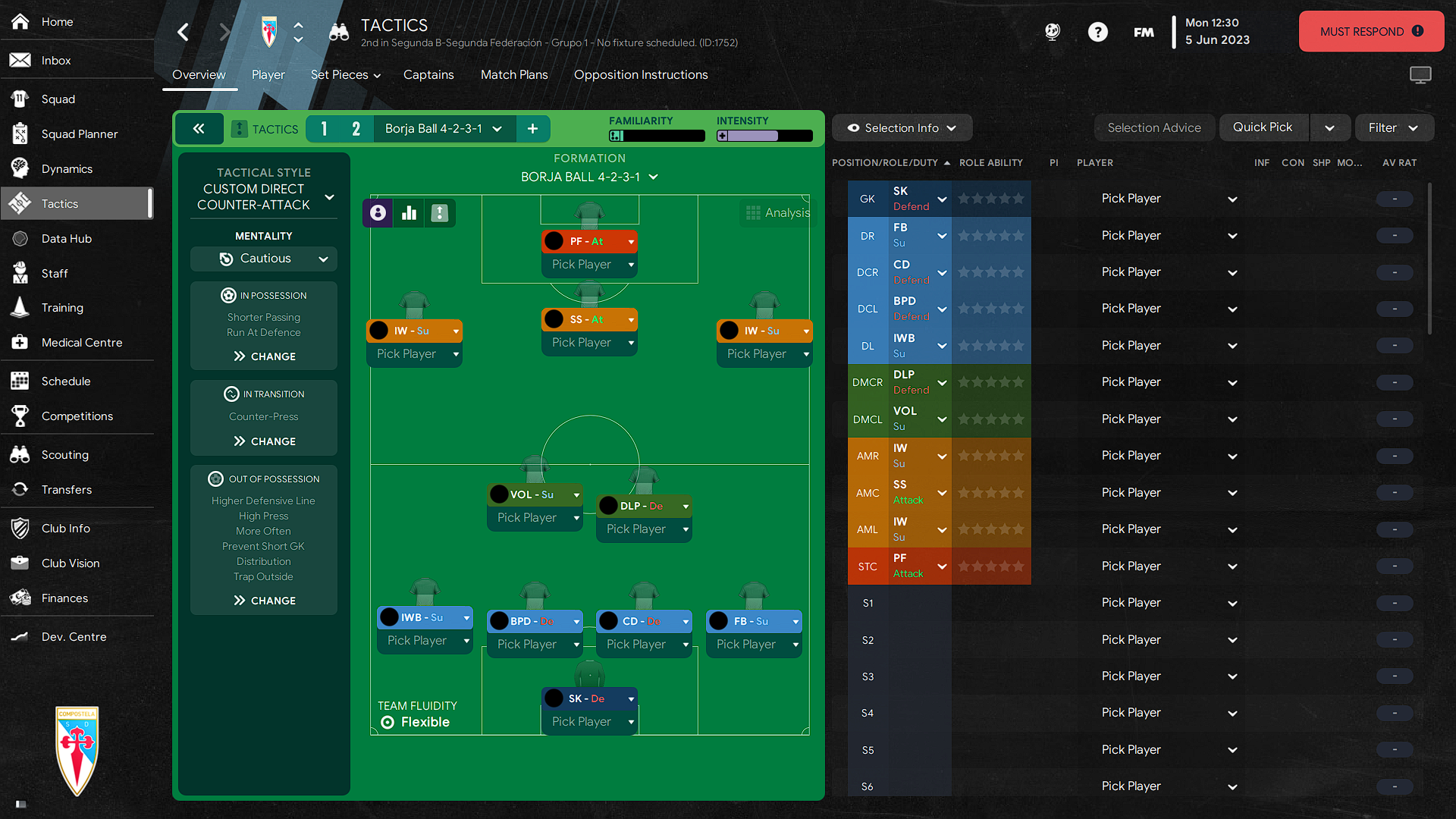Click the medical centre sidebar icon
1456x819 pixels.
point(19,343)
